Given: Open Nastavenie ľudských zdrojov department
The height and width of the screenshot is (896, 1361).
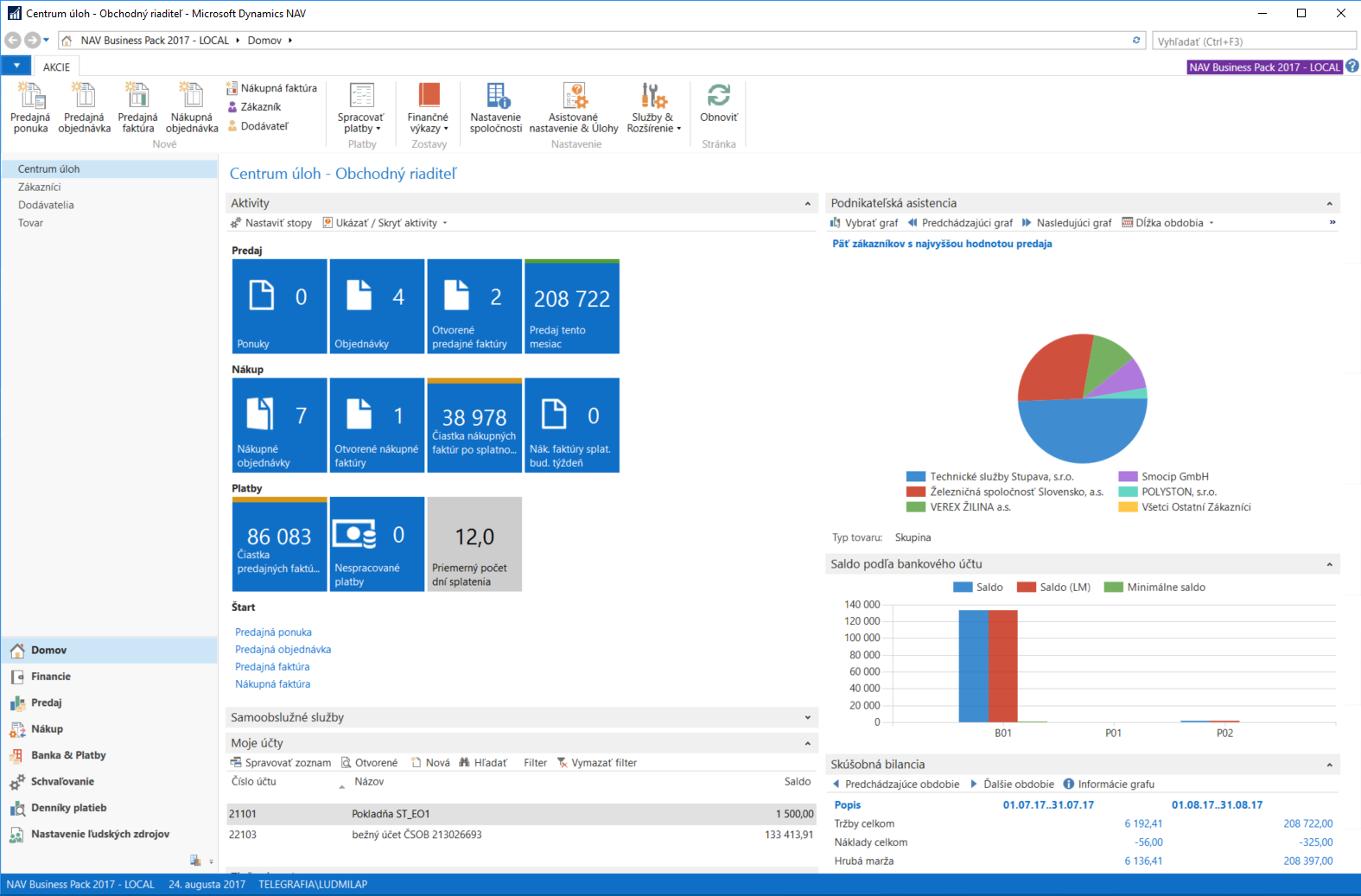Looking at the screenshot, I should pyautogui.click(x=109, y=834).
